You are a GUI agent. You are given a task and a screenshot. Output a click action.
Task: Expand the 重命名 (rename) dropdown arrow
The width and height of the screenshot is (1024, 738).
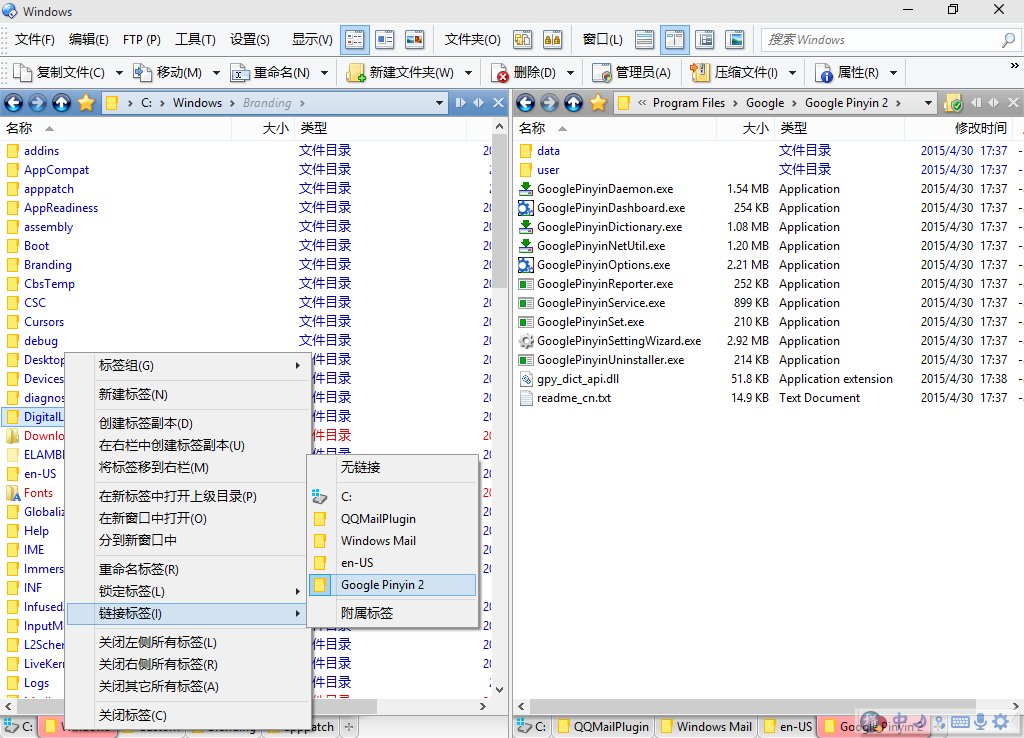pyautogui.click(x=318, y=71)
